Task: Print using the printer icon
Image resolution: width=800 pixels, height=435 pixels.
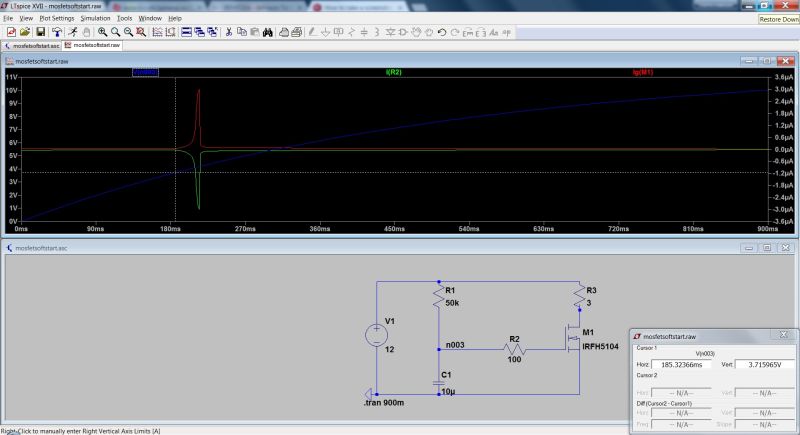Action: (296, 32)
